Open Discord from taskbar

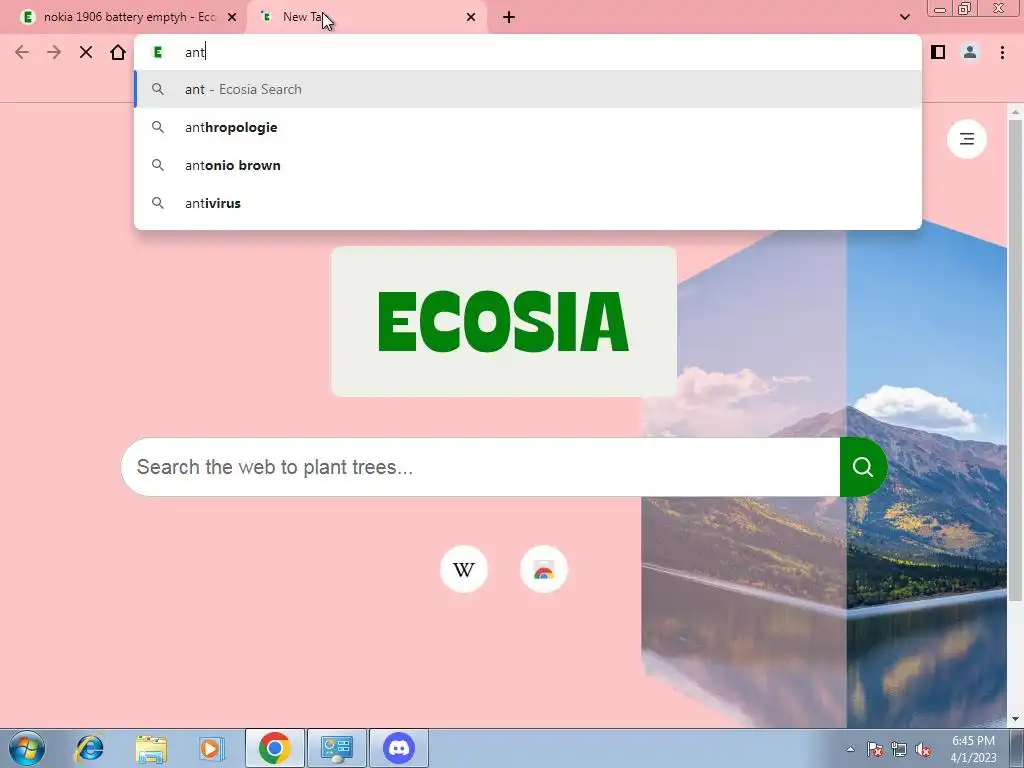(399, 748)
